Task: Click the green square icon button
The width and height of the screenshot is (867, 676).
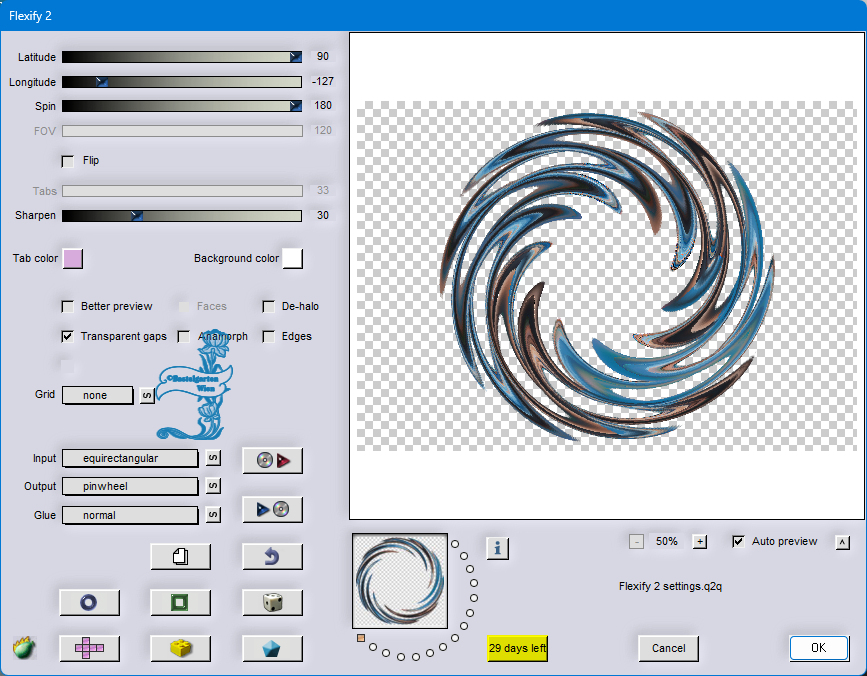Action: [x=181, y=602]
